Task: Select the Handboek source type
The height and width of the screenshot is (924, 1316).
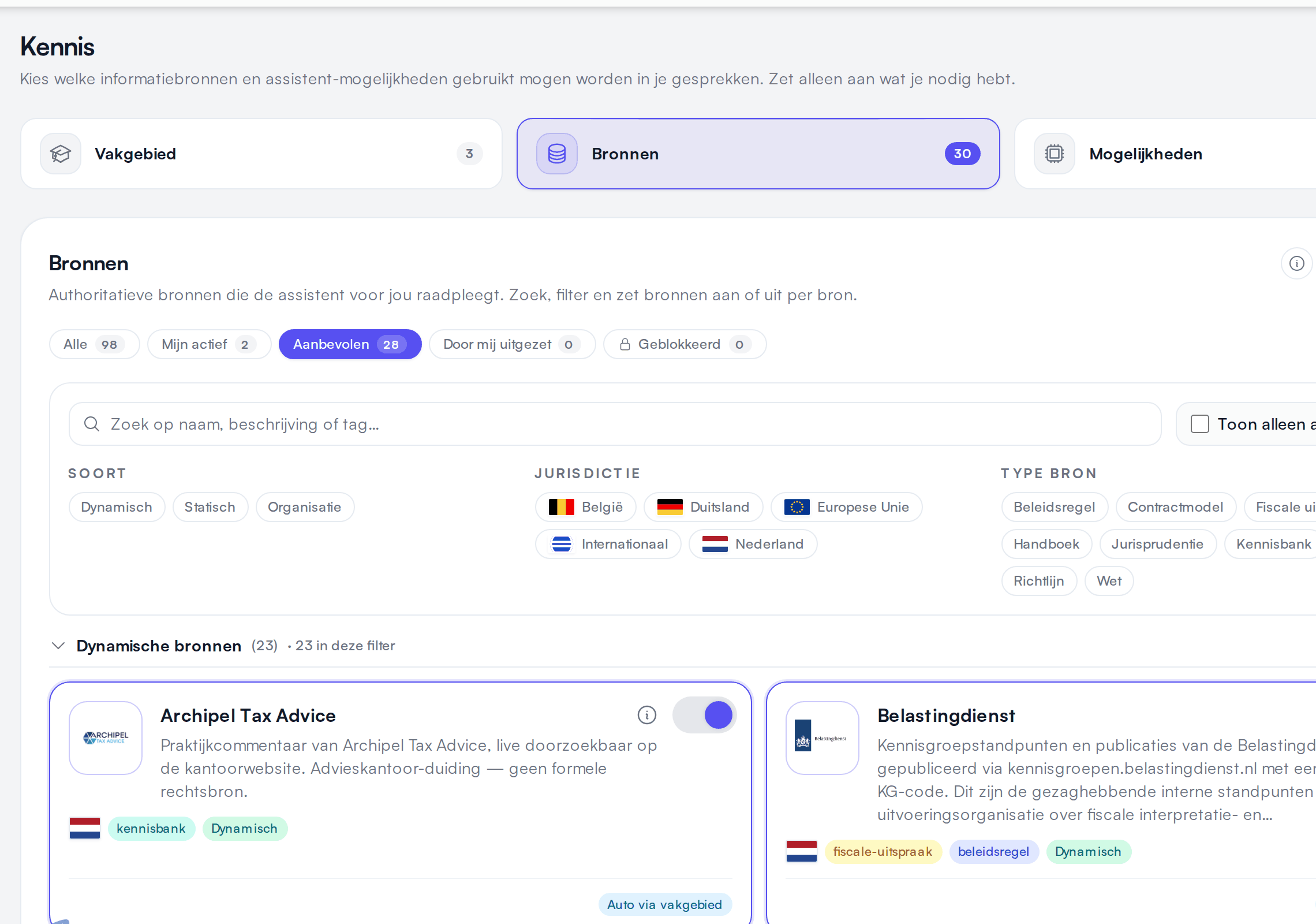Action: pyautogui.click(x=1046, y=544)
